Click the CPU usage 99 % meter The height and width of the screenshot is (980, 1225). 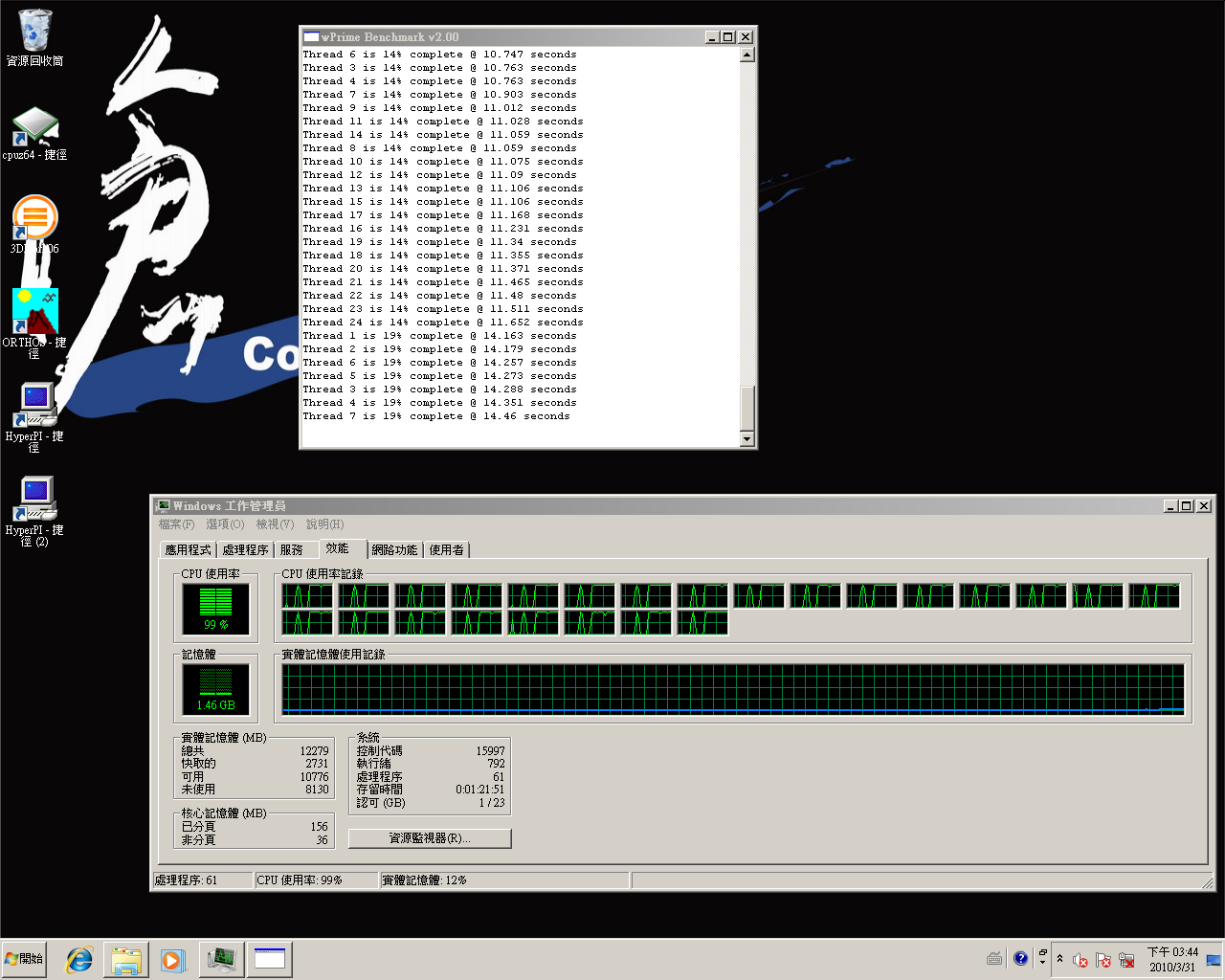pyautogui.click(x=216, y=609)
